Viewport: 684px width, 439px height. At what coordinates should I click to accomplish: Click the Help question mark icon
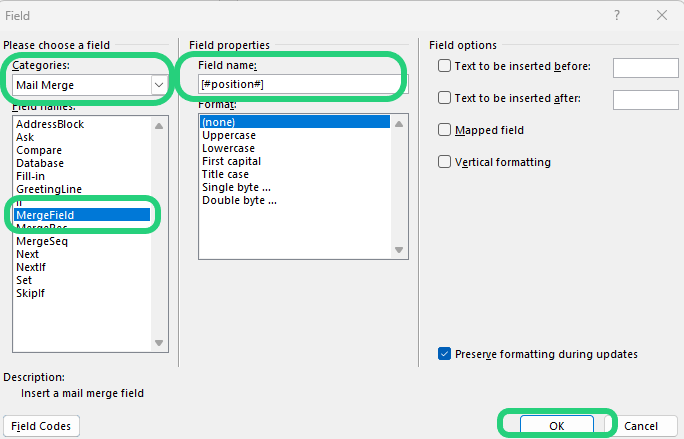pyautogui.click(x=616, y=15)
